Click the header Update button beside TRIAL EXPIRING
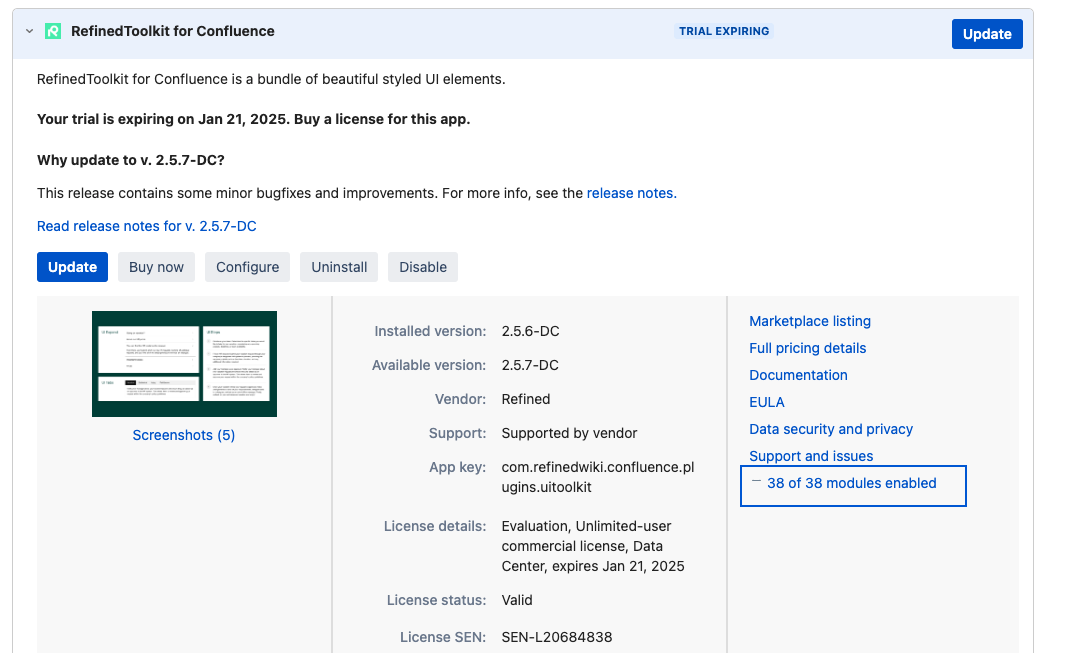Viewport: 1088px width, 653px height. click(x=987, y=34)
